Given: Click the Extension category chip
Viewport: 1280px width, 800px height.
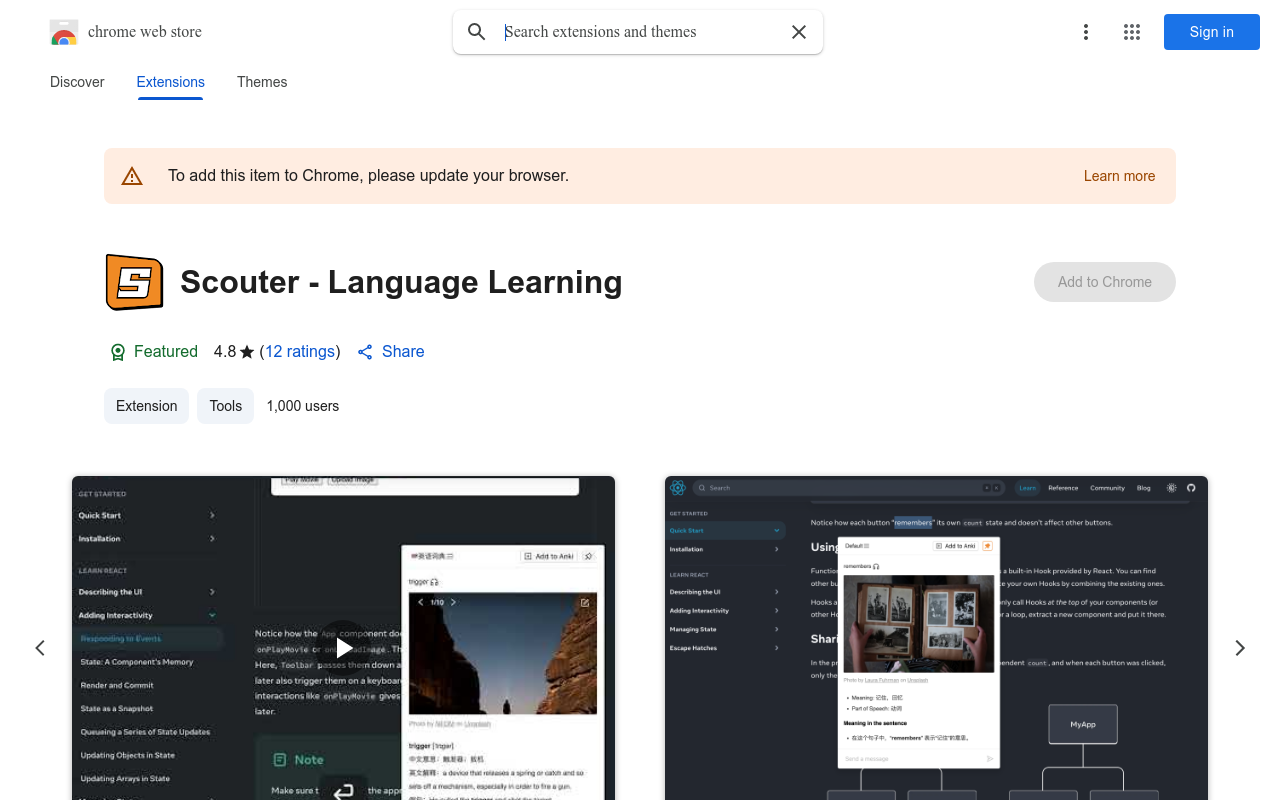Looking at the screenshot, I should coord(146,406).
